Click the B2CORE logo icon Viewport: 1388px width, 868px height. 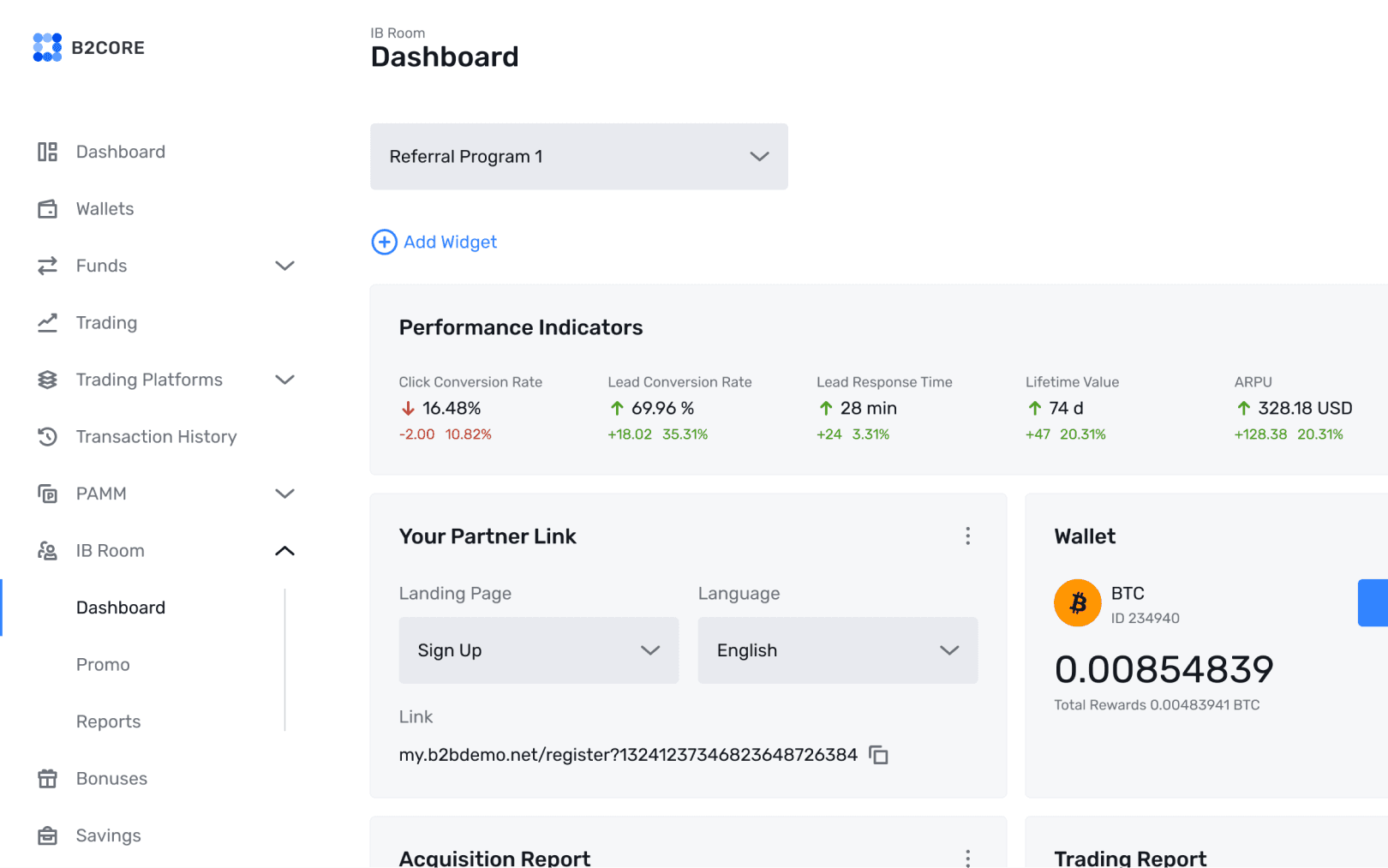pyautogui.click(x=47, y=47)
